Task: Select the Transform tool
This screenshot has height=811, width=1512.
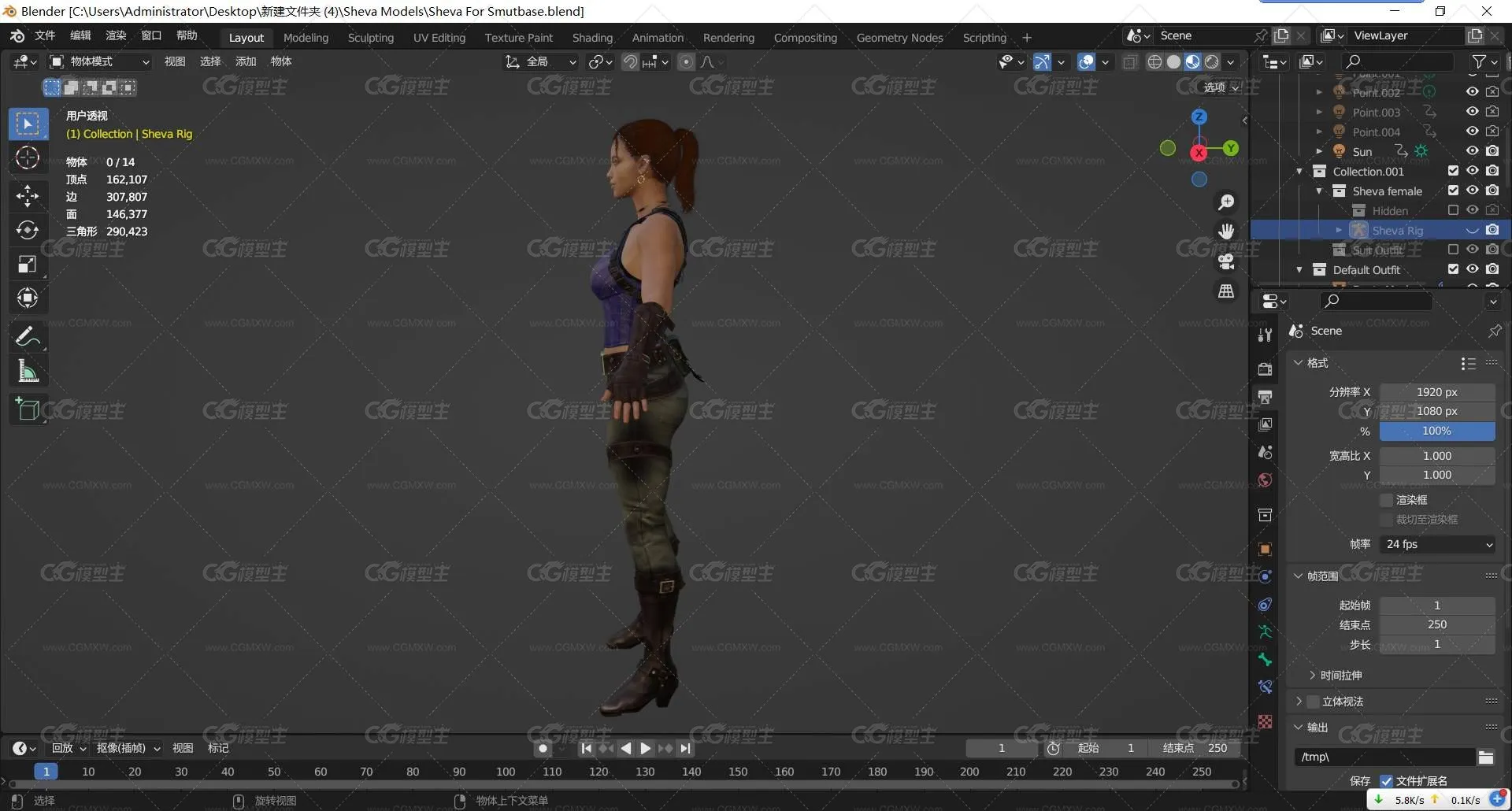Action: tap(28, 298)
